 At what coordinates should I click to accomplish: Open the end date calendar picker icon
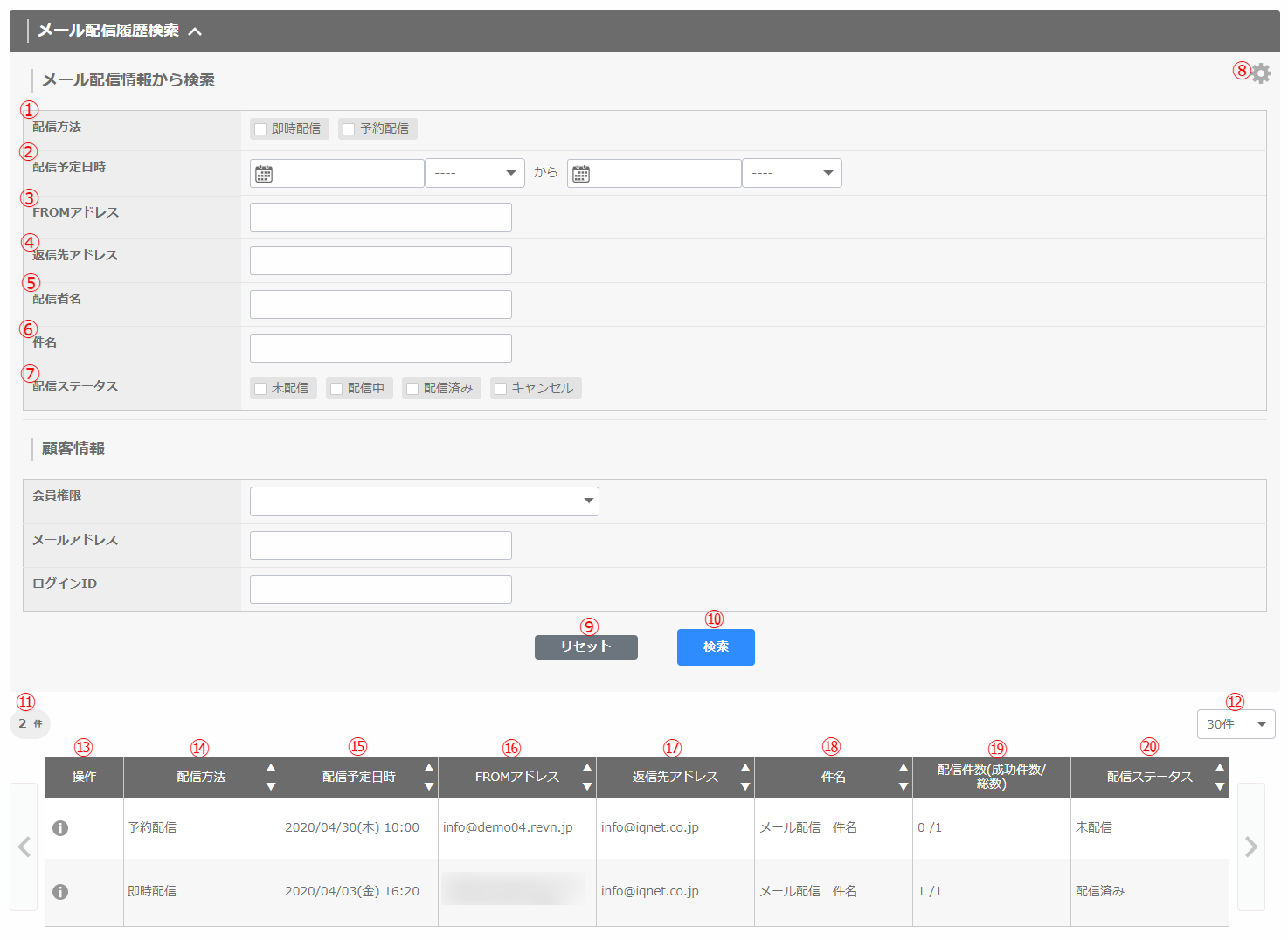click(581, 174)
